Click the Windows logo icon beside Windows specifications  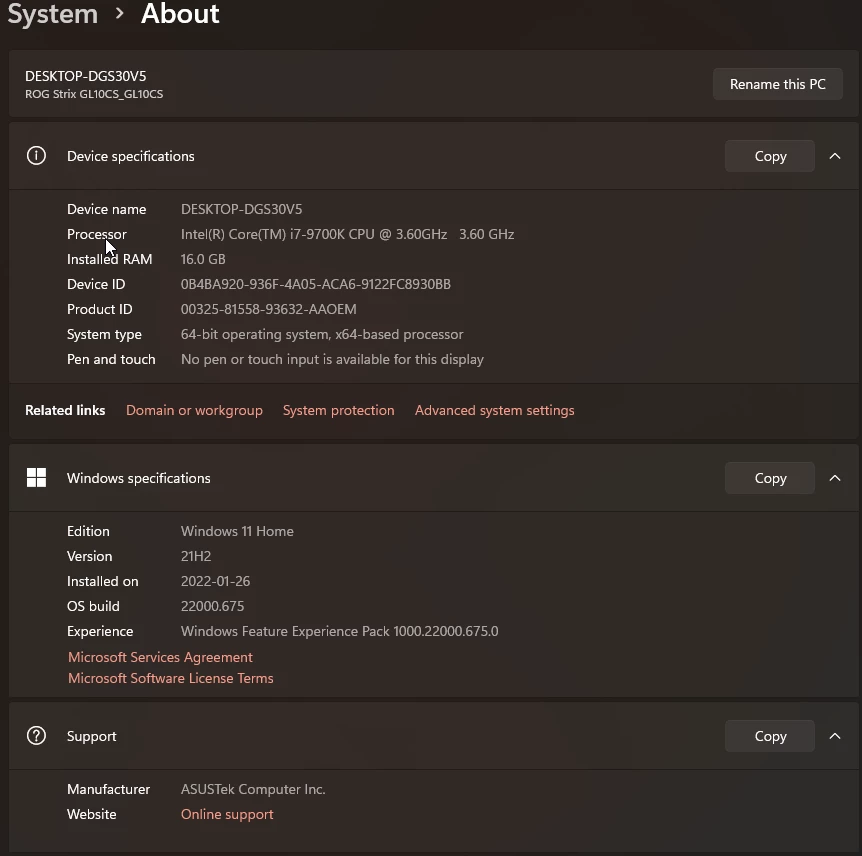pos(36,477)
